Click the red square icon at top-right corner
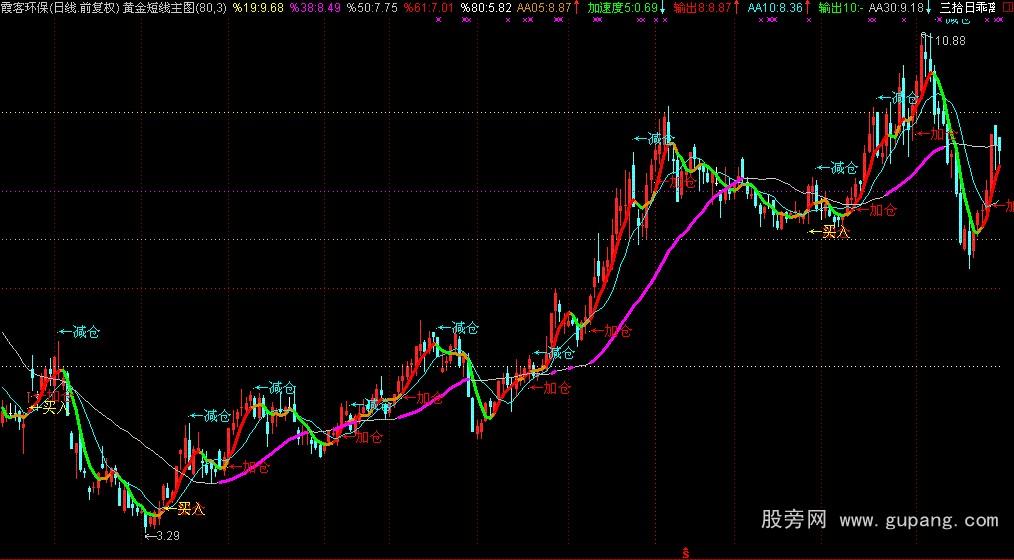Image resolution: width=1014 pixels, height=560 pixels. (x=1005, y=7)
